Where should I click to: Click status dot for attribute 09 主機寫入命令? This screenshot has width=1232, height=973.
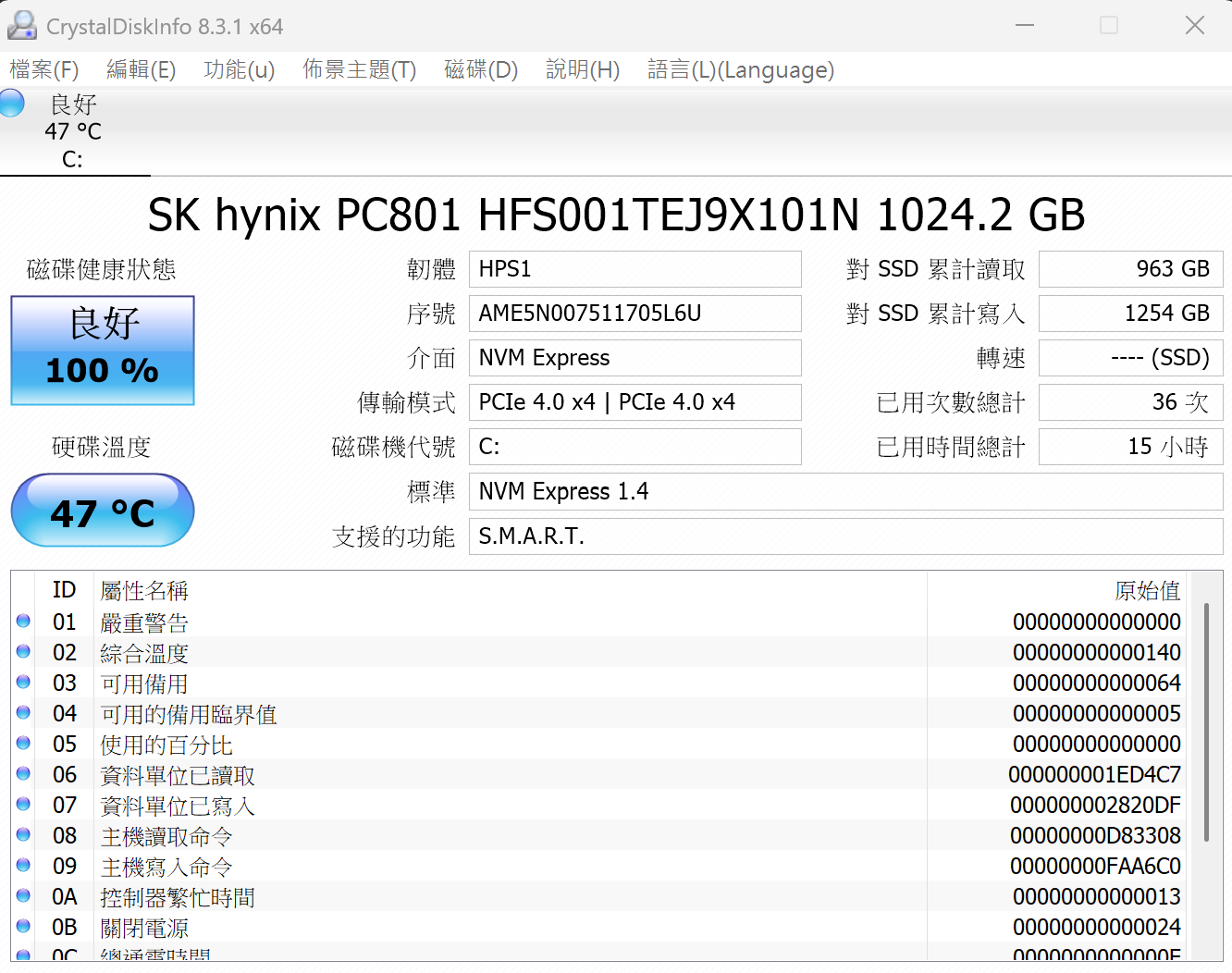coord(24,866)
